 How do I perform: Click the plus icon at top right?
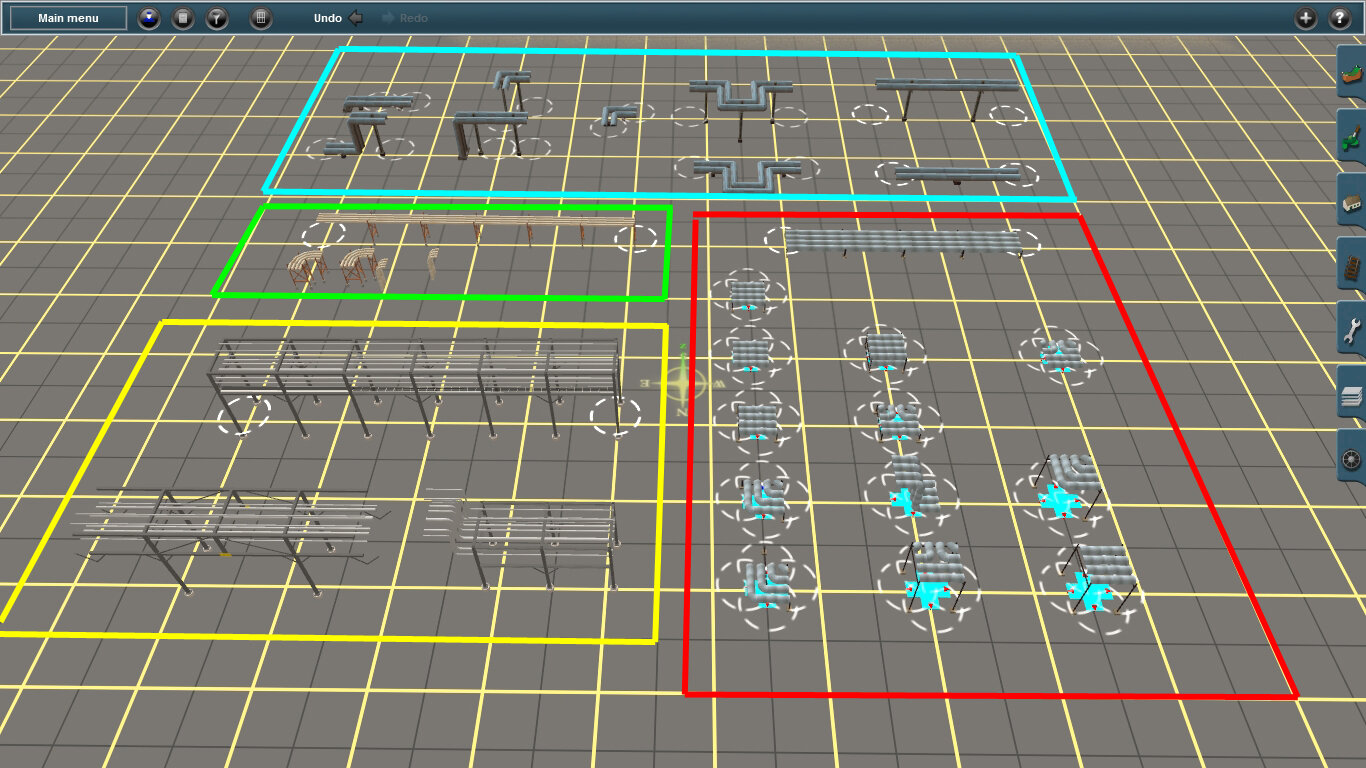(x=1306, y=18)
